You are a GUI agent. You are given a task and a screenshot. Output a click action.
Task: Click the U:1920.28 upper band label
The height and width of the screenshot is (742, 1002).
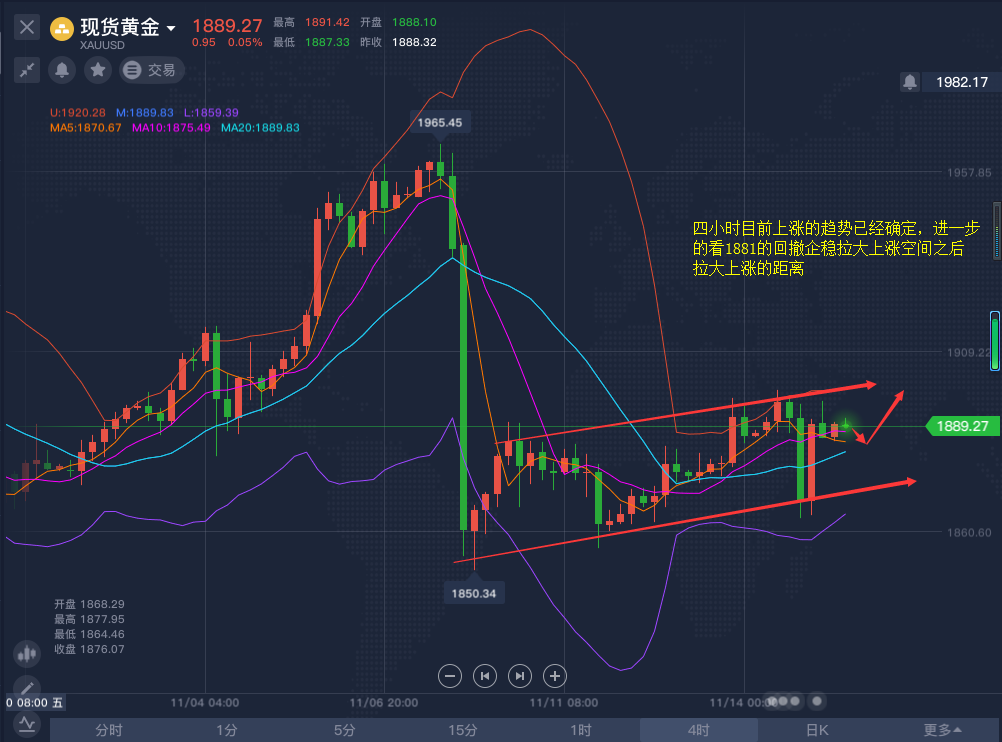[x=77, y=113]
